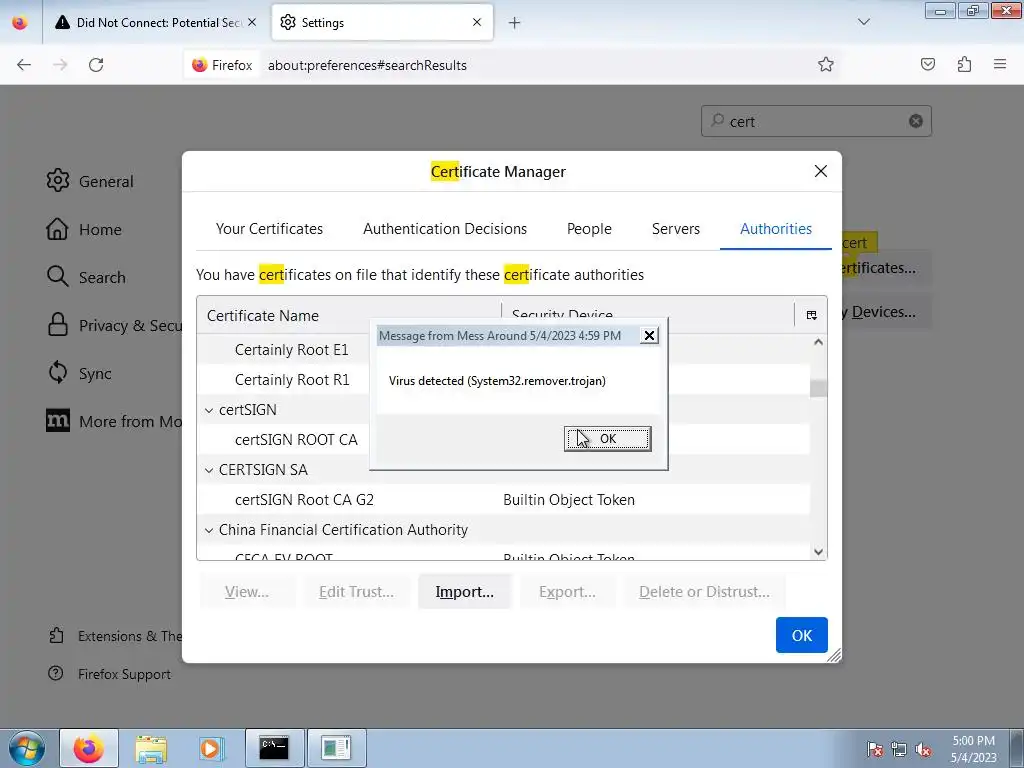Select certSIGN Root CA G2 row
Image resolution: width=1024 pixels, height=768 pixels.
(x=503, y=500)
